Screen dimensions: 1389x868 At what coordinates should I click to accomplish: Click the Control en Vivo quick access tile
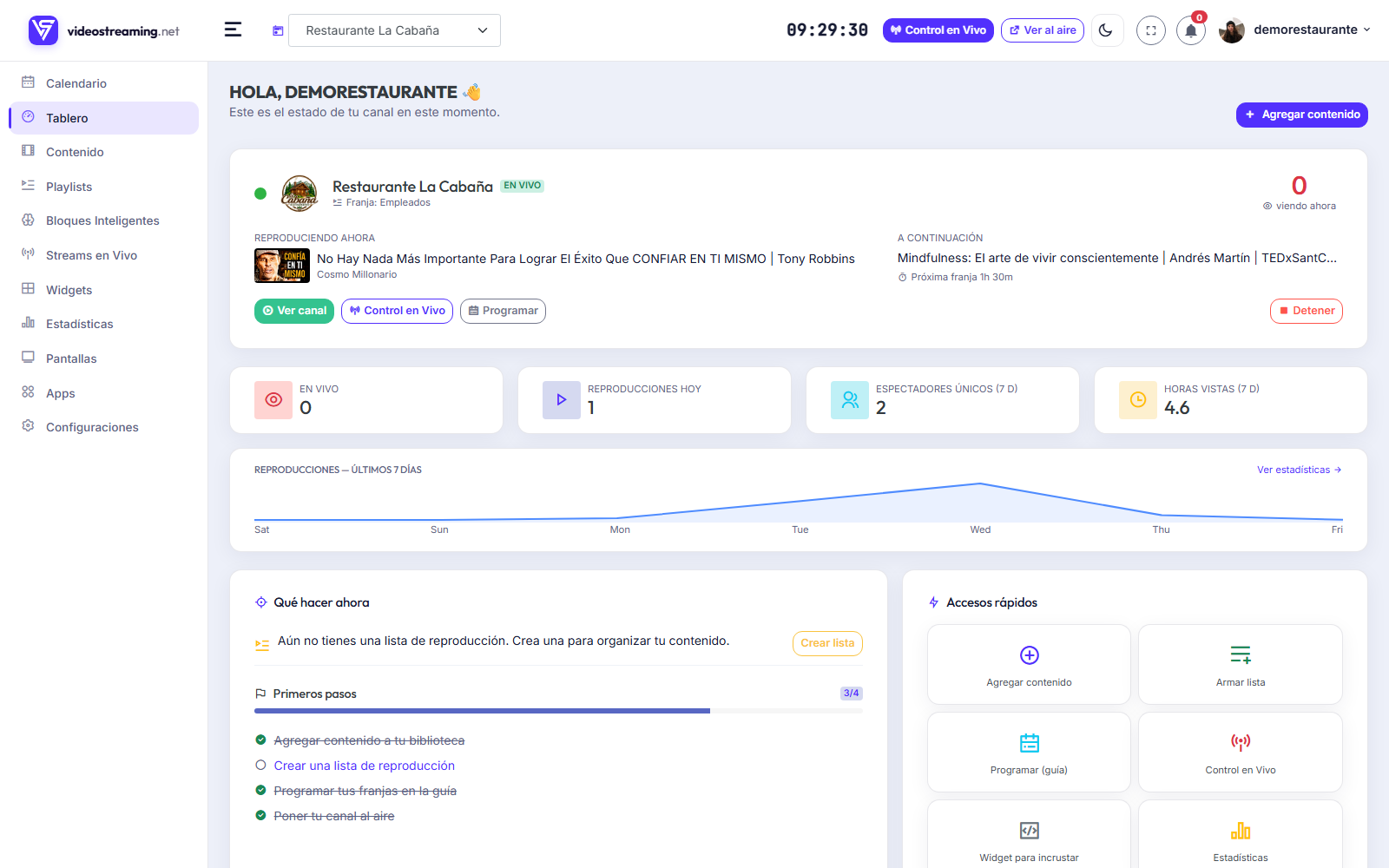(1241, 752)
